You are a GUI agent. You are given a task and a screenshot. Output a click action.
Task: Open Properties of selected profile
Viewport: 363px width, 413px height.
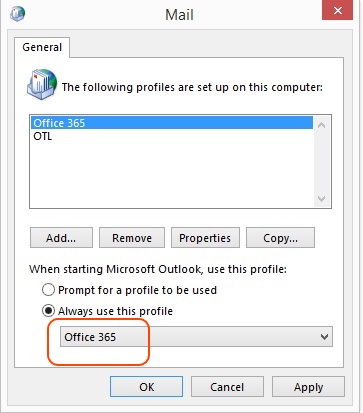(205, 238)
